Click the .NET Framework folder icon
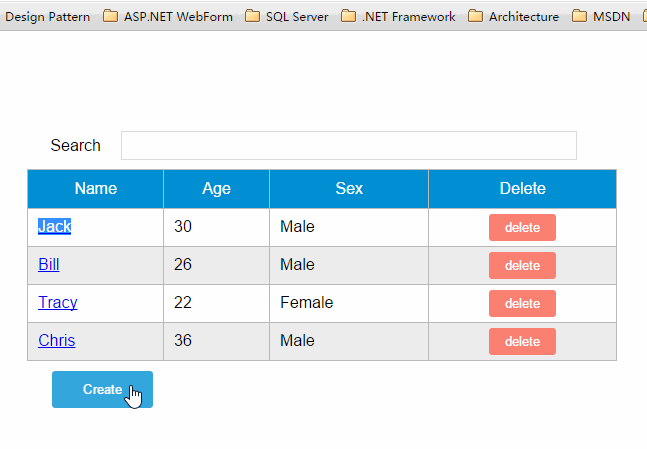The image size is (647, 449). point(349,17)
